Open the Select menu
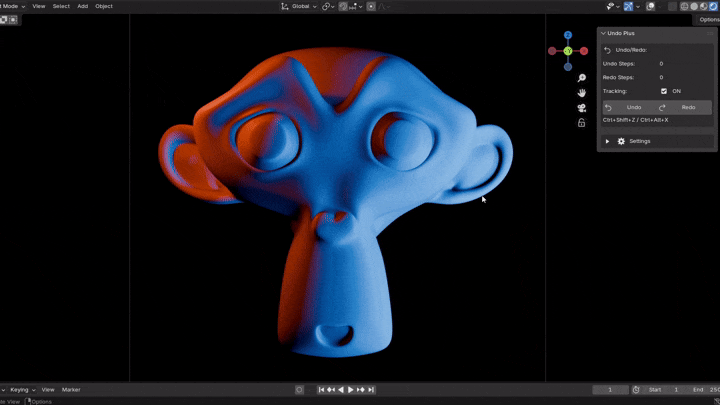The width and height of the screenshot is (720, 405). coord(61,6)
